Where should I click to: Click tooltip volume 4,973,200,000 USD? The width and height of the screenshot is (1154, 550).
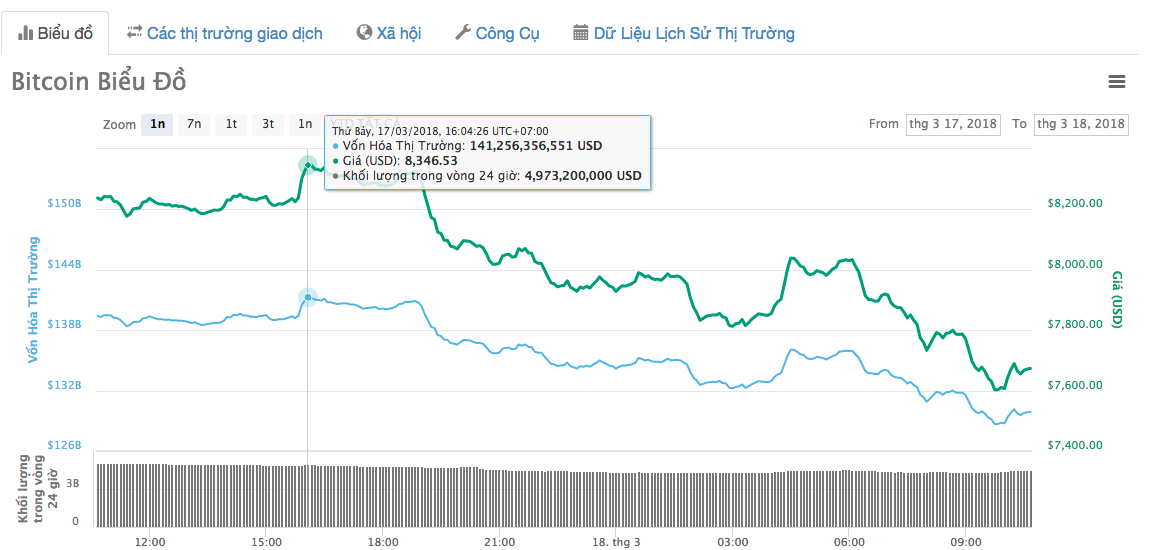pyautogui.click(x=583, y=175)
